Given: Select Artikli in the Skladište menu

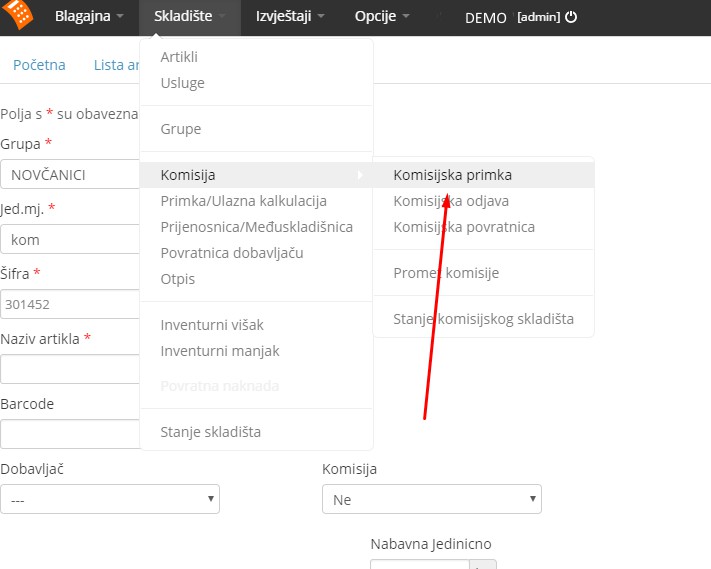Looking at the screenshot, I should [179, 57].
